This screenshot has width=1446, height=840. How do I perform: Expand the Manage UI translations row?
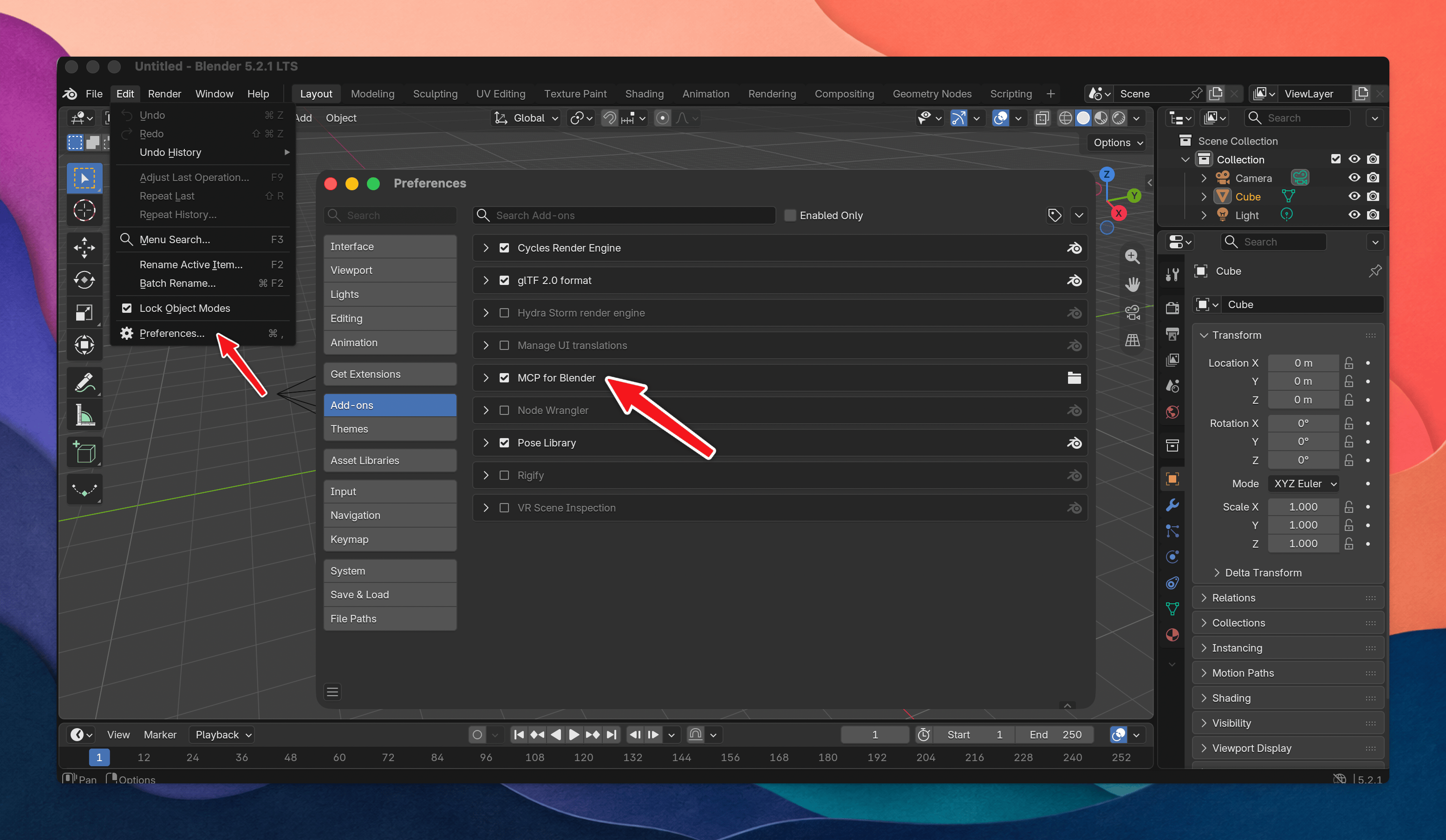(486, 346)
